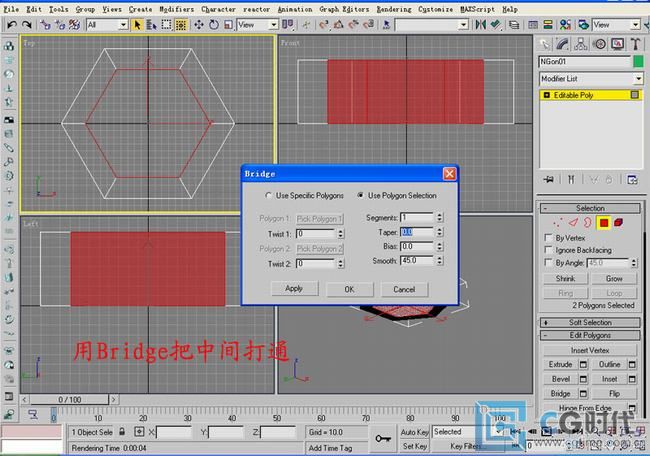Collapse the Edit Polygons rollout
The image size is (650, 456).
coord(590,335)
